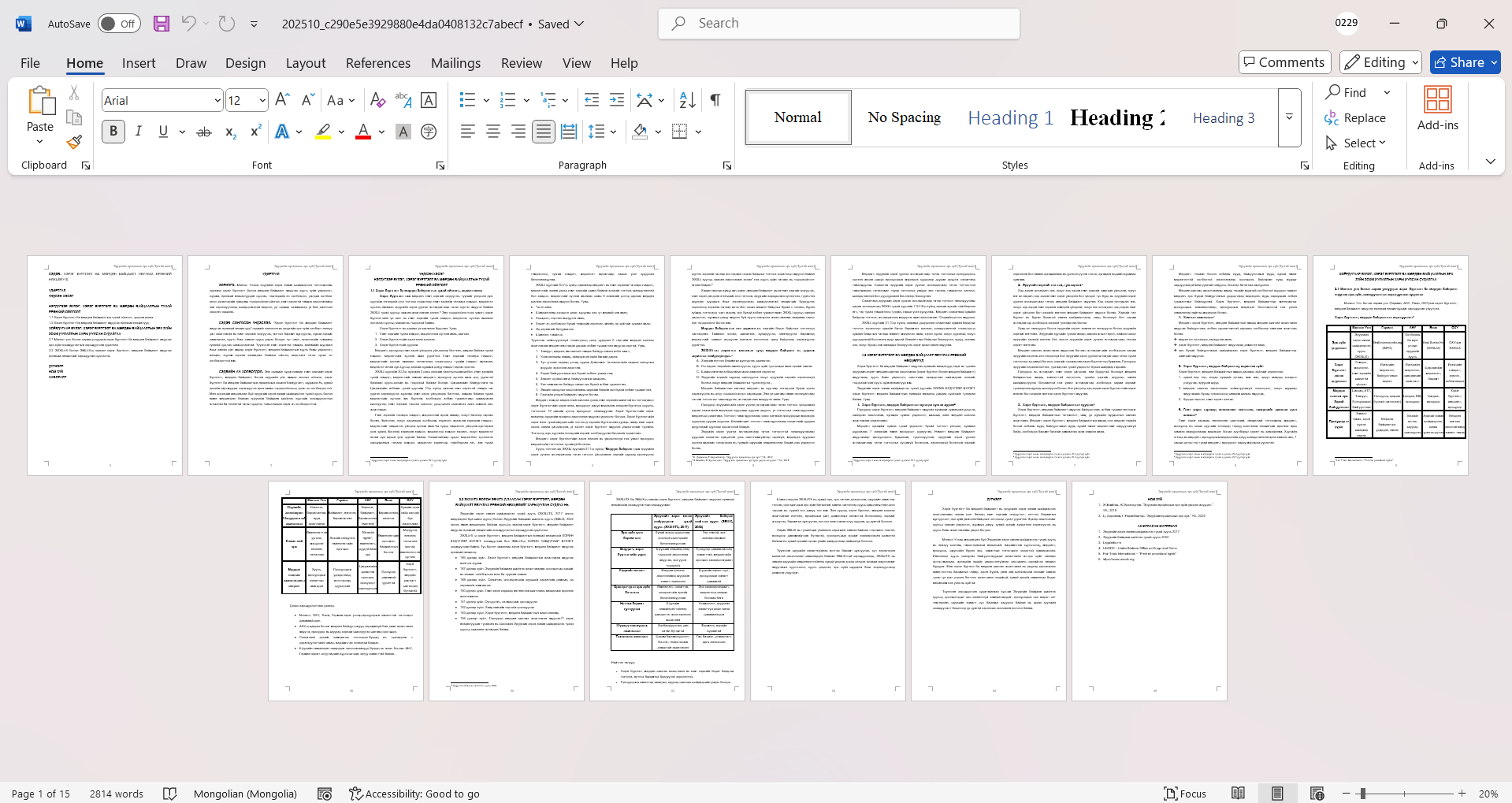This screenshot has height=803, width=1512.
Task: Center align the paragraph
Action: pyautogui.click(x=493, y=132)
